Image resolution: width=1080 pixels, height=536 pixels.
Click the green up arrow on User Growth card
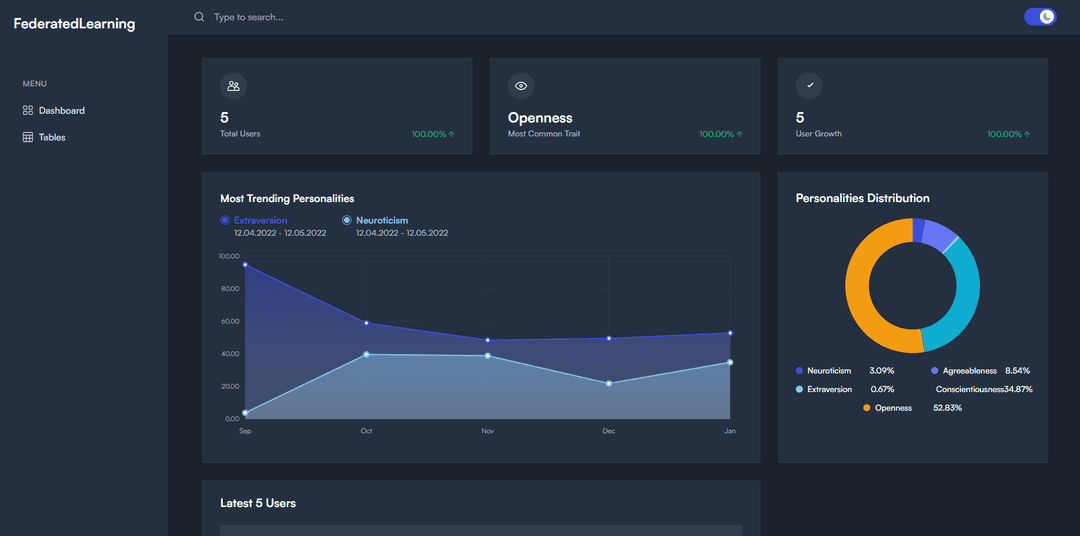[x=1027, y=134]
